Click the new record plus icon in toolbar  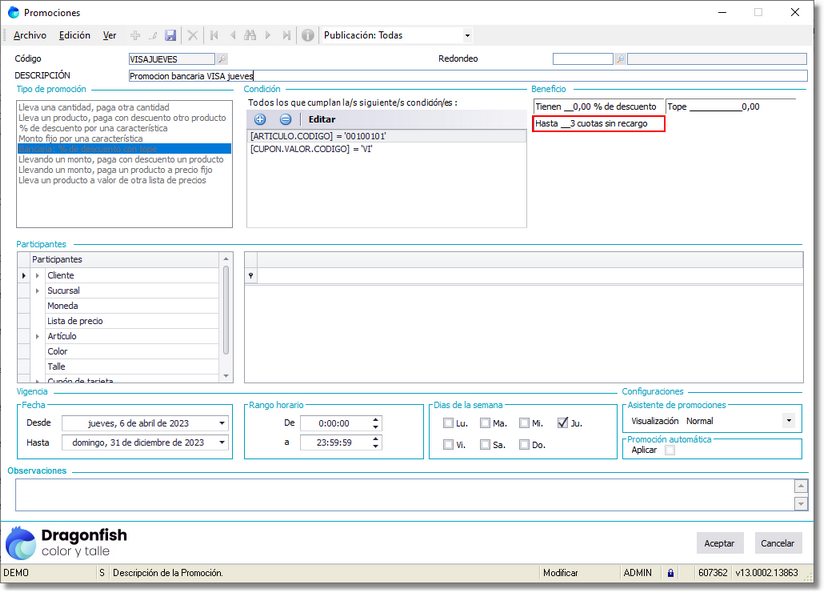coord(135,35)
